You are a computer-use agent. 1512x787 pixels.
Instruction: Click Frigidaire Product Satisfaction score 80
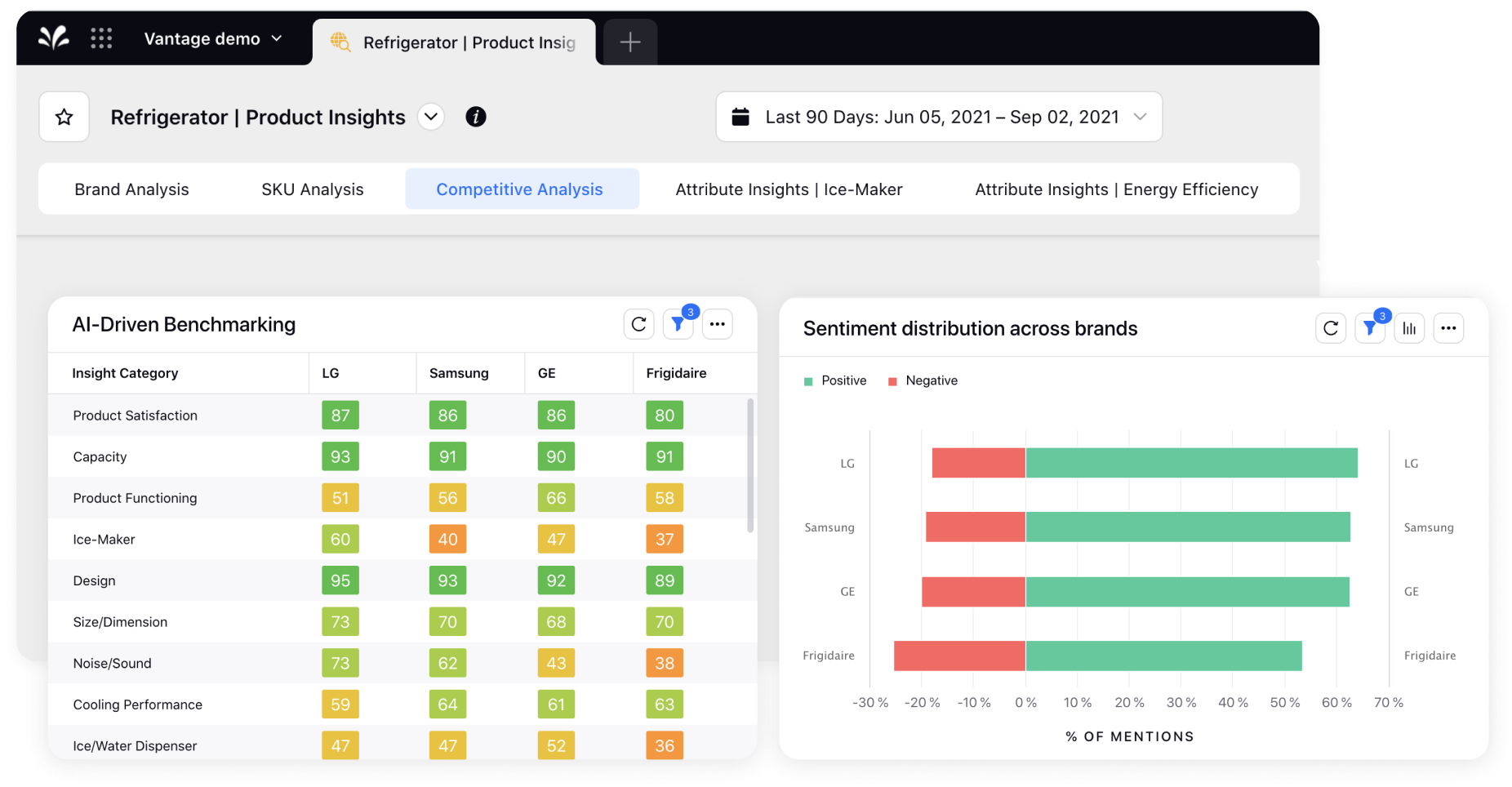coord(665,416)
